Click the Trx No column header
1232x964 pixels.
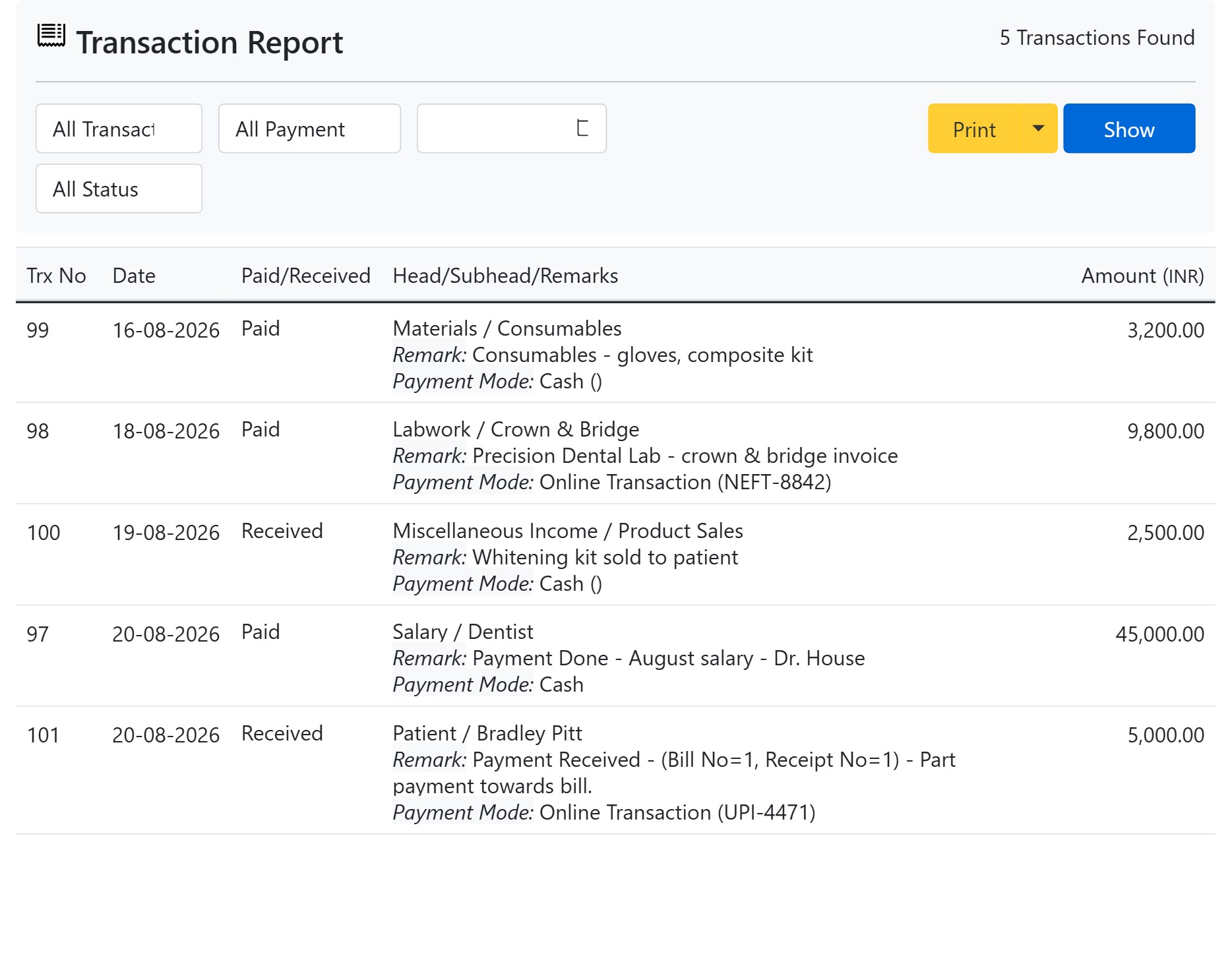click(x=56, y=276)
